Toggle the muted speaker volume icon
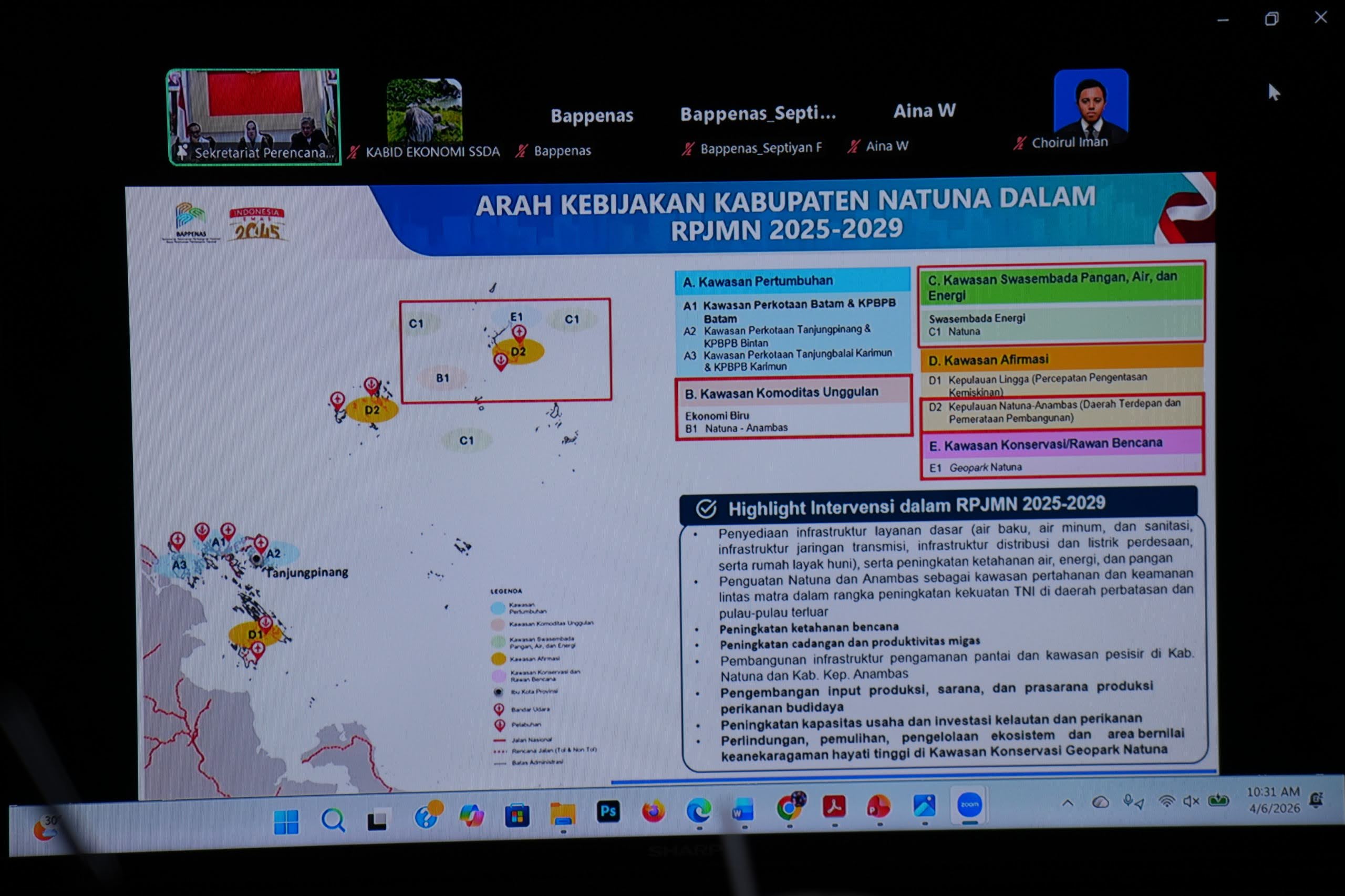Viewport: 1345px width, 896px height. point(1191,801)
